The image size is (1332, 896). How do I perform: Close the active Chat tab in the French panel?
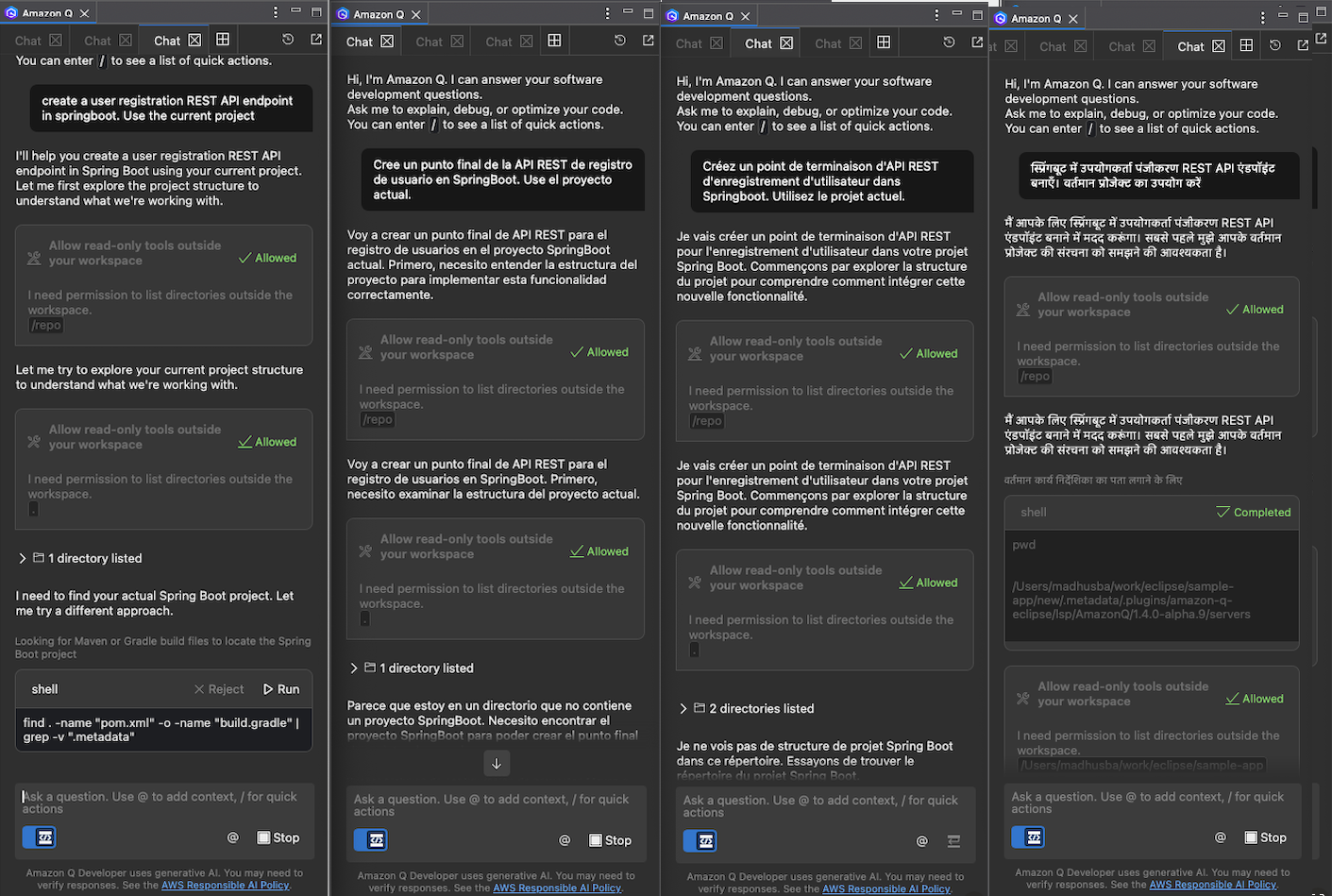click(x=785, y=43)
